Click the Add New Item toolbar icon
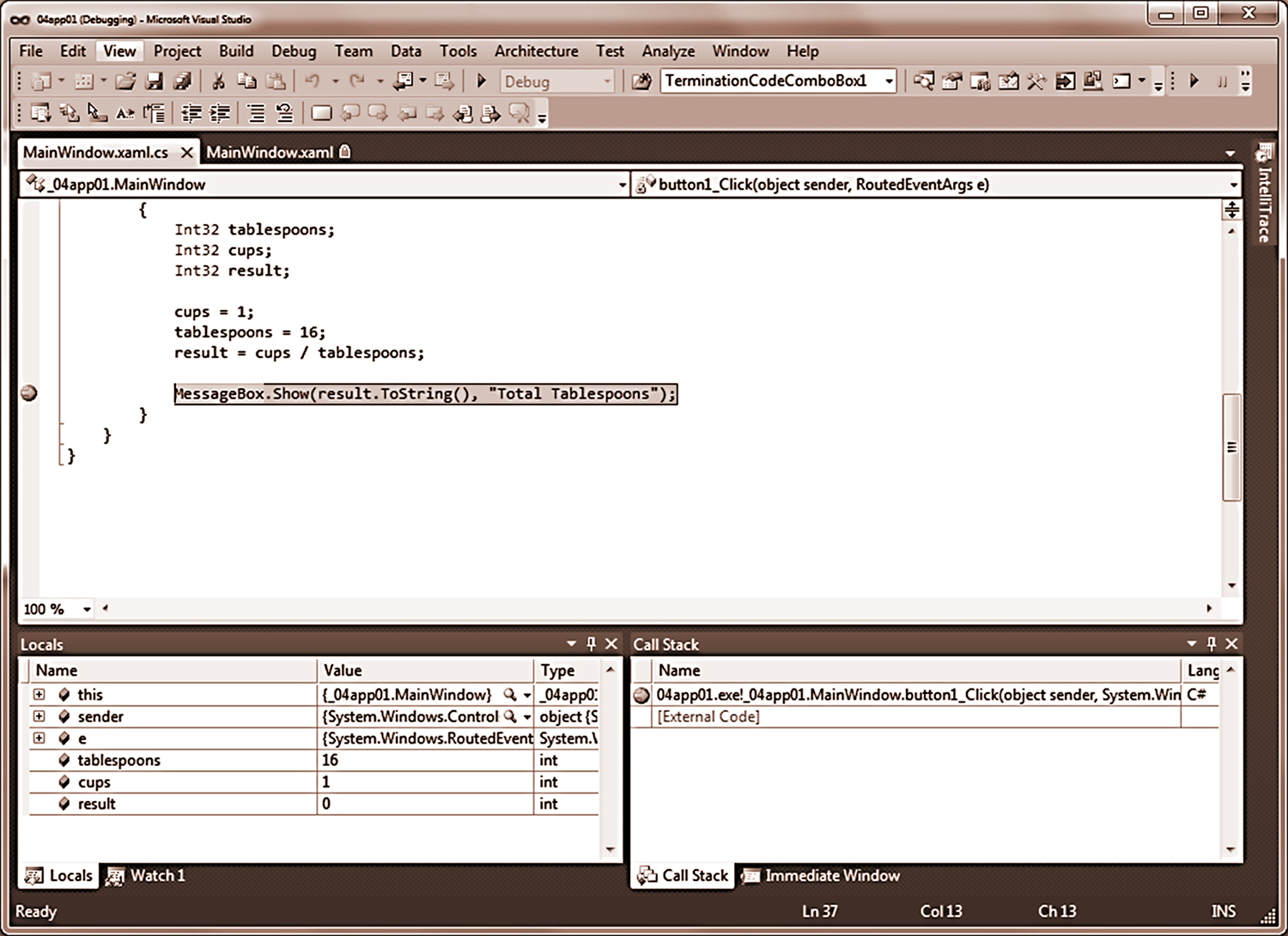Image resolution: width=1288 pixels, height=936 pixels. [83, 82]
